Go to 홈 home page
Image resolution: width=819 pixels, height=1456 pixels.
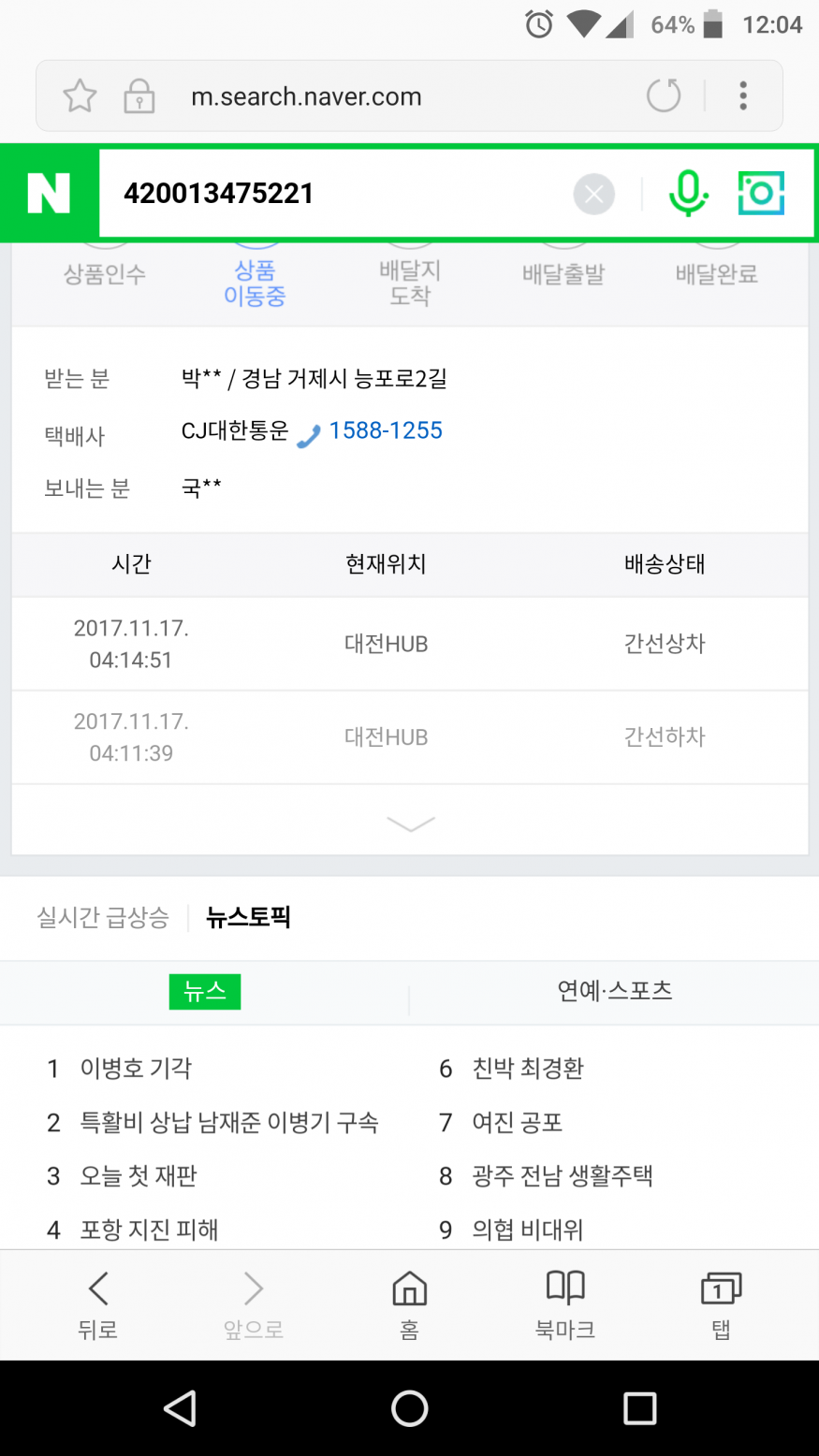tap(409, 1304)
